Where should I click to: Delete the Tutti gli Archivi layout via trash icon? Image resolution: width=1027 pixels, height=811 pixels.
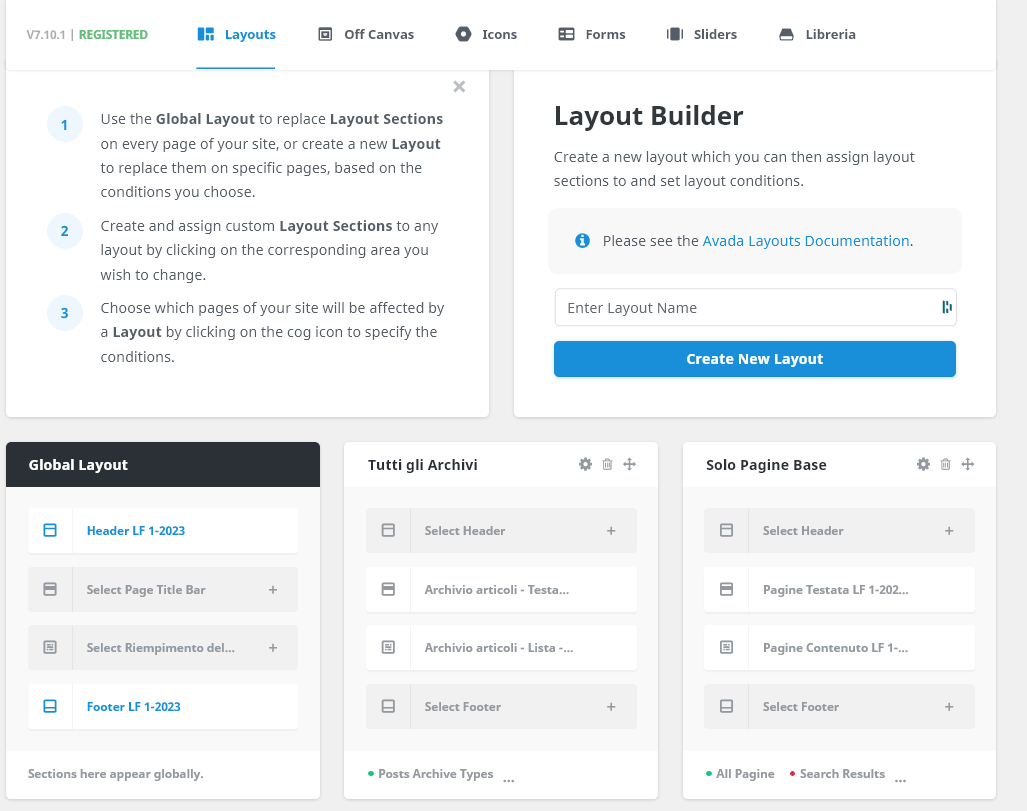click(x=607, y=464)
